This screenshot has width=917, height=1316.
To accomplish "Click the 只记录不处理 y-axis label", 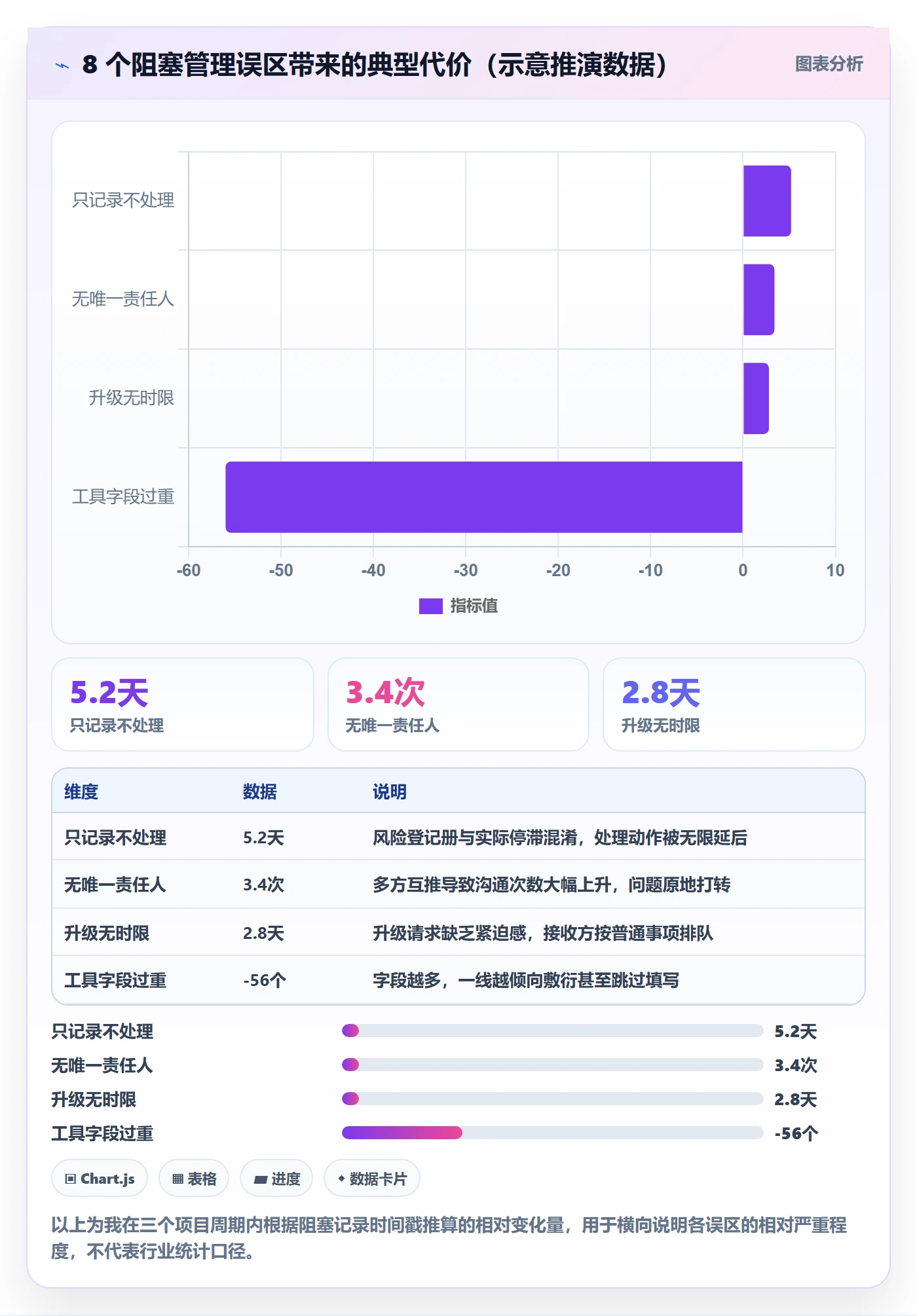I will [123, 200].
